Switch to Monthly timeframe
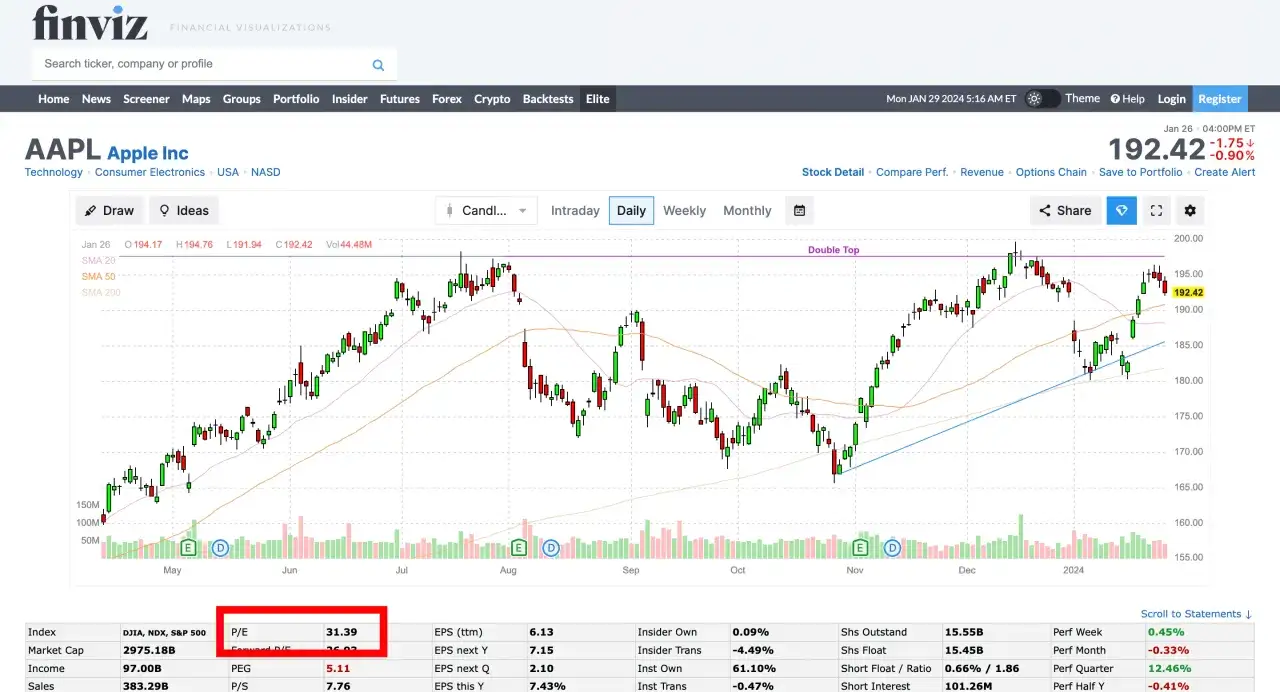The width and height of the screenshot is (1280, 692). [x=747, y=211]
